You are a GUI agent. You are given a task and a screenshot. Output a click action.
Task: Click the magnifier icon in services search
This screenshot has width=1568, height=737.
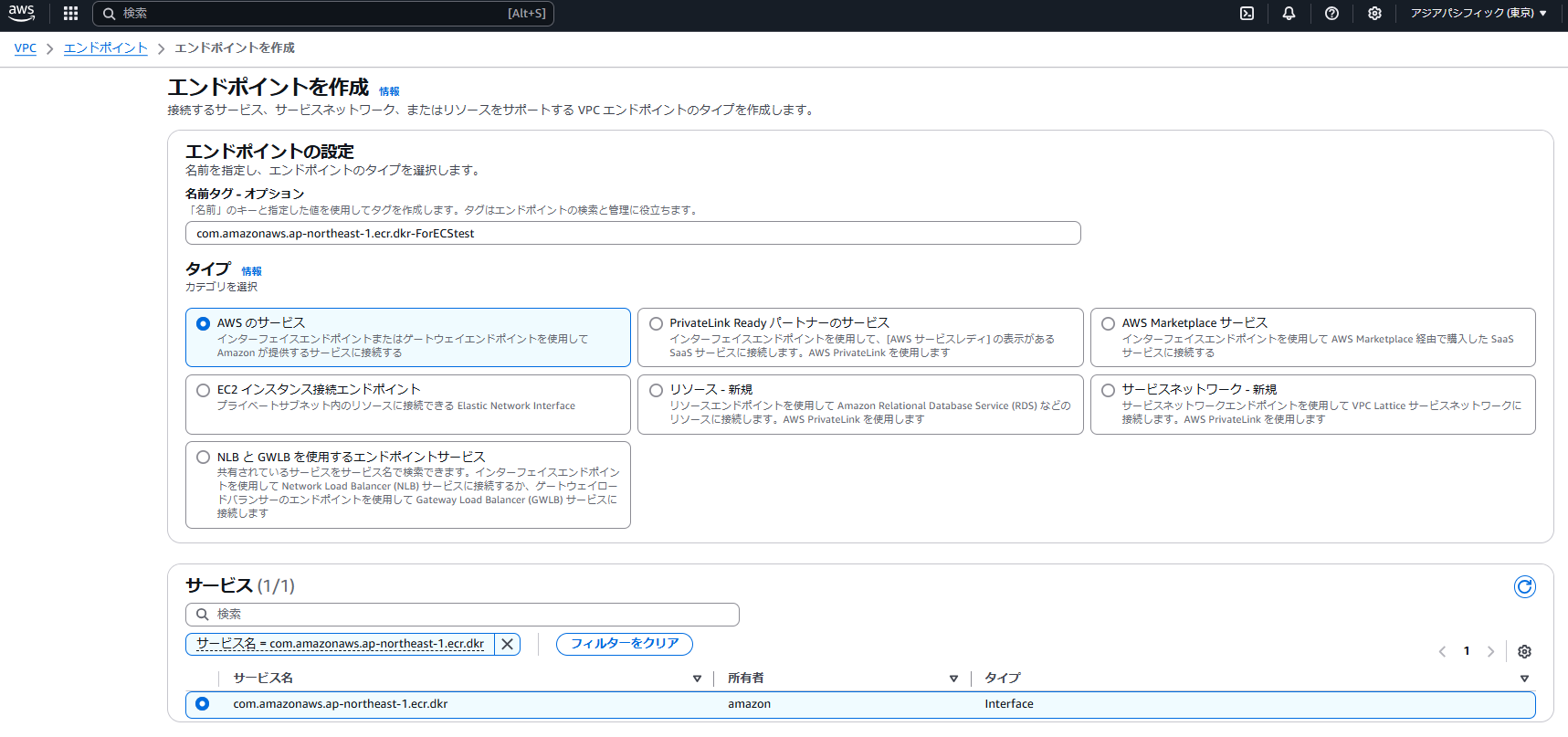pyautogui.click(x=203, y=614)
